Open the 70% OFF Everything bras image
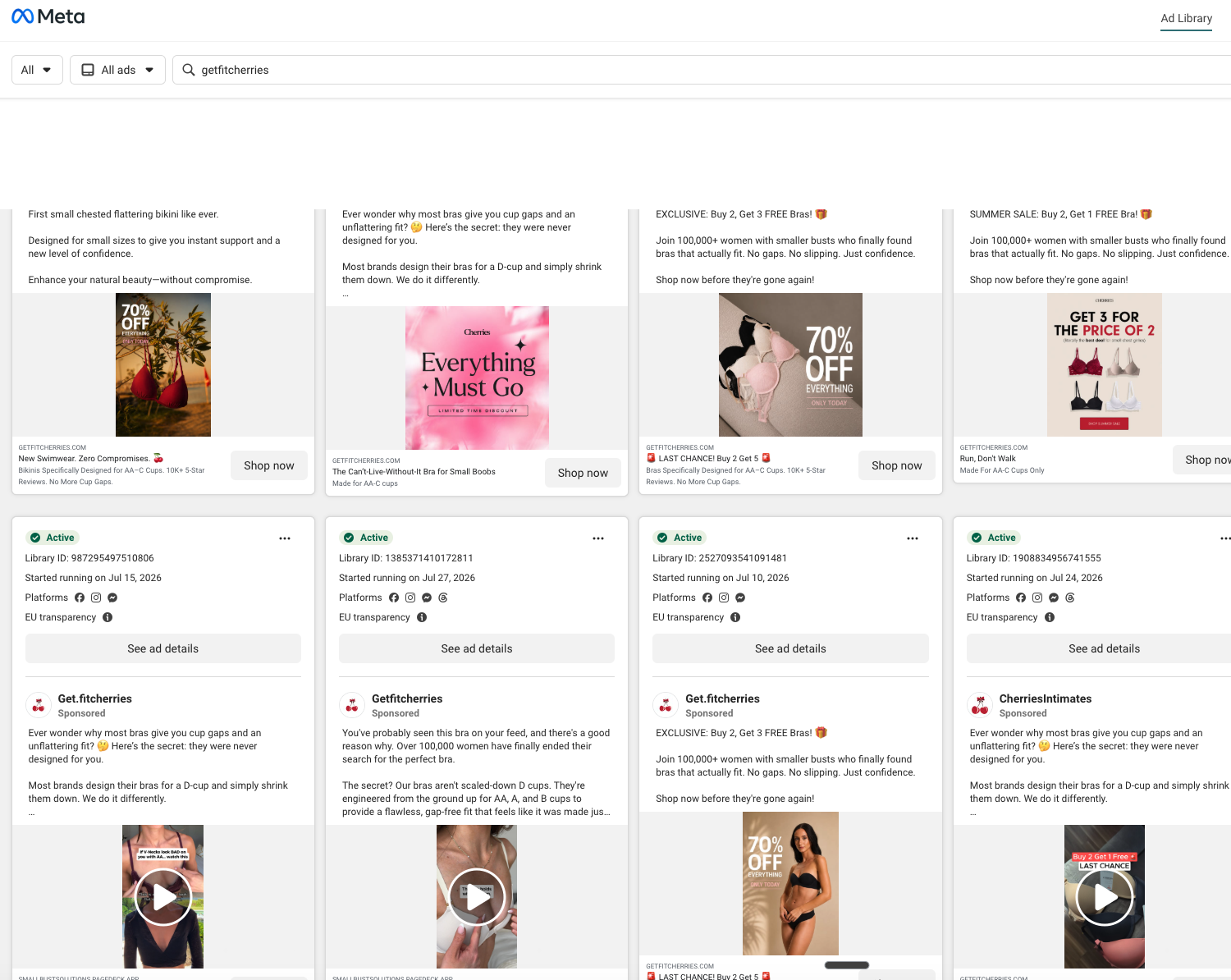Viewport: 1231px width, 980px height. (790, 364)
